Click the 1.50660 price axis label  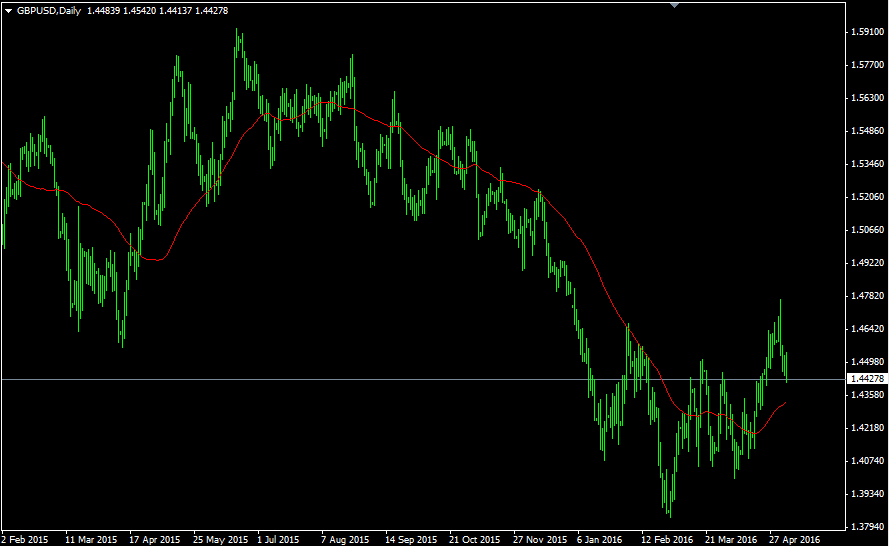pyautogui.click(x=867, y=230)
